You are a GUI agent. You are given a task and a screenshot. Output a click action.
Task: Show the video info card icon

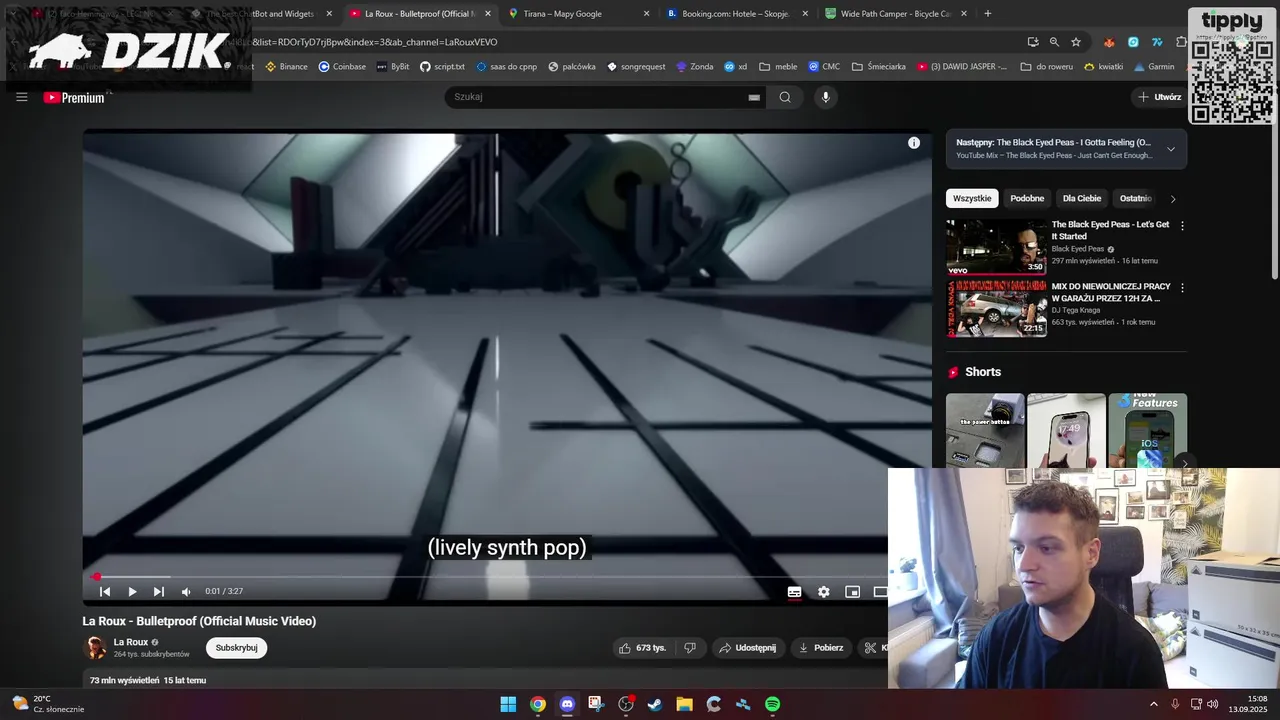click(x=914, y=143)
